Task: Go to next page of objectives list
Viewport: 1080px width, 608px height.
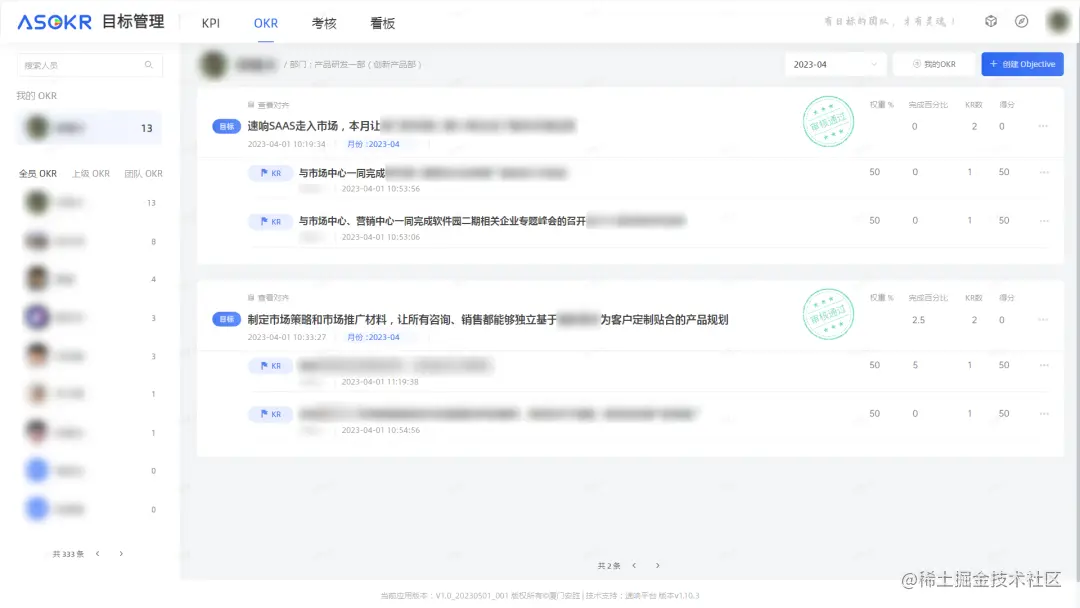Action: [658, 565]
